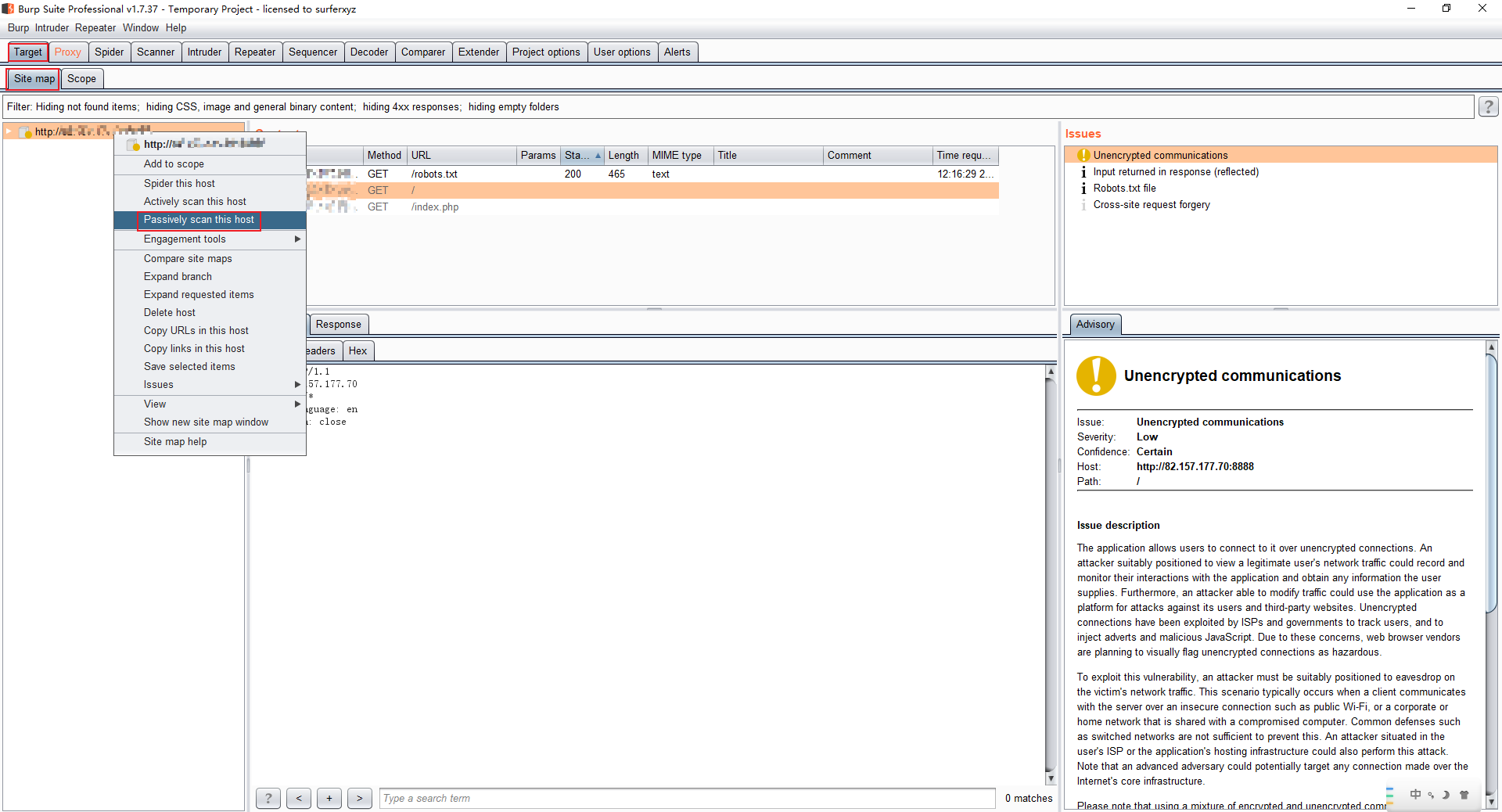
Task: Open the Project options tab
Action: point(546,52)
